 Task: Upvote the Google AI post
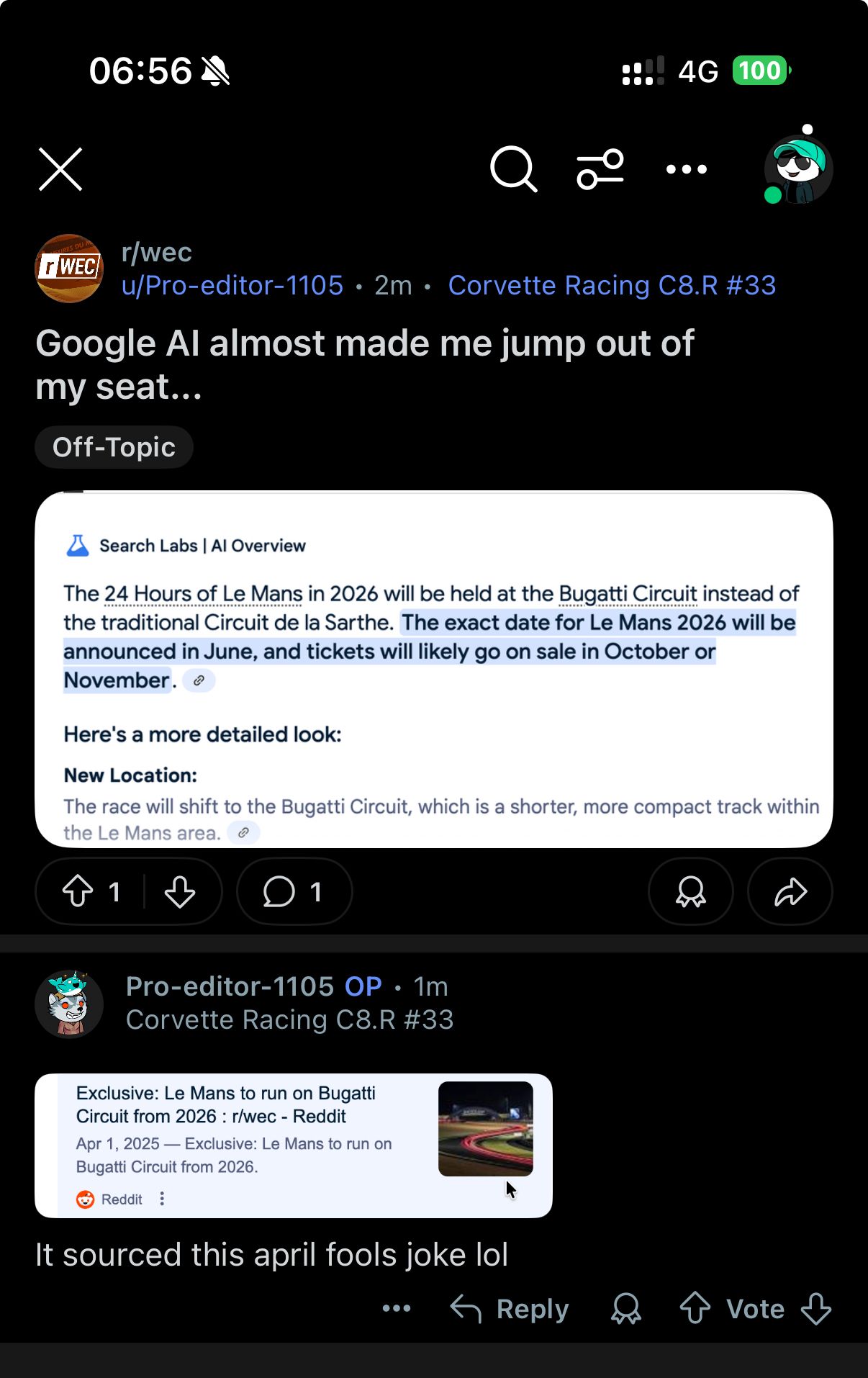tap(78, 891)
